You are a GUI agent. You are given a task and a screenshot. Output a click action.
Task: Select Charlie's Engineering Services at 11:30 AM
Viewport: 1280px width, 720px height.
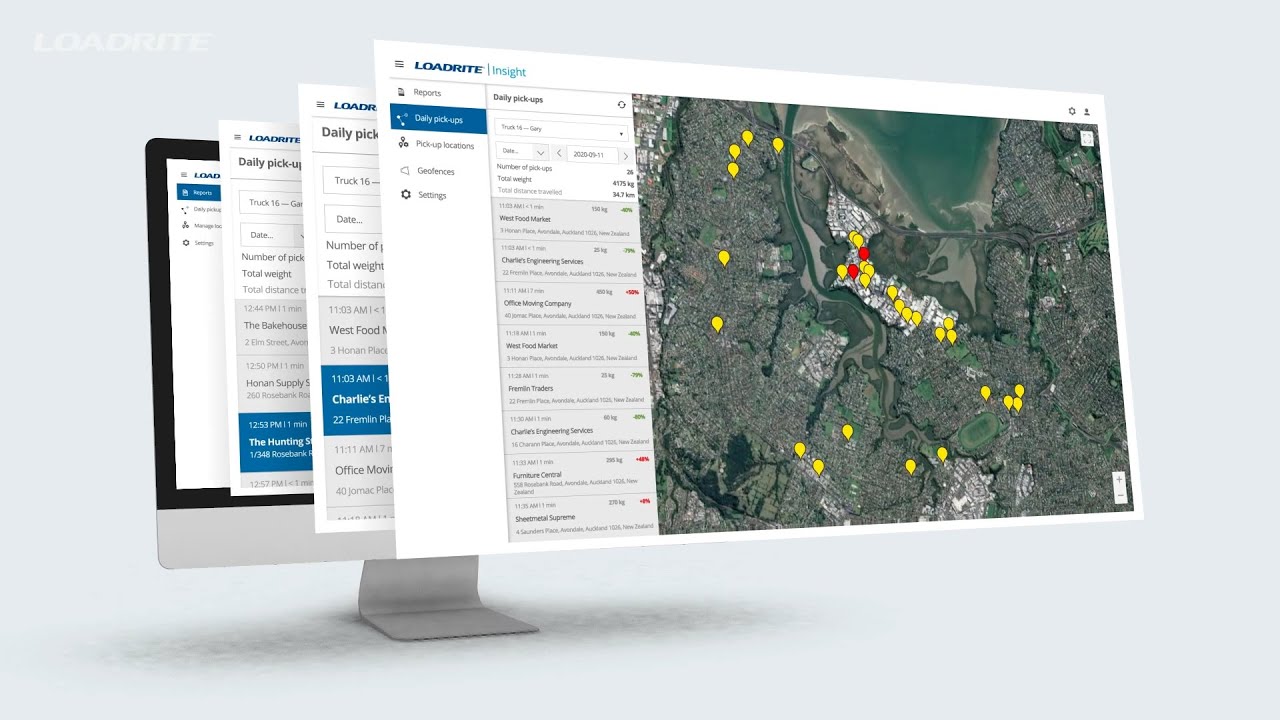577,431
